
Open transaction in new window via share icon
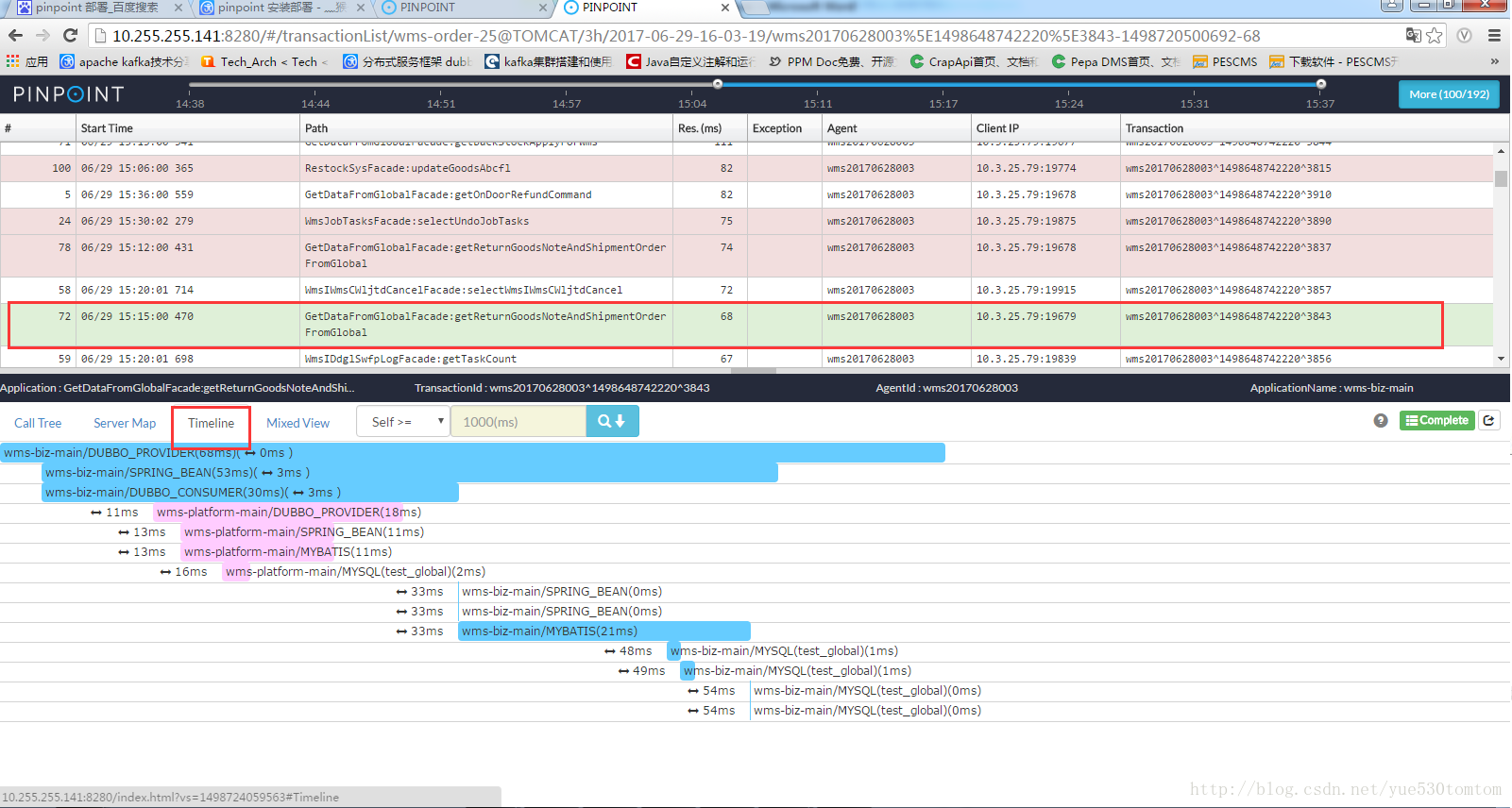pyautogui.click(x=1489, y=420)
